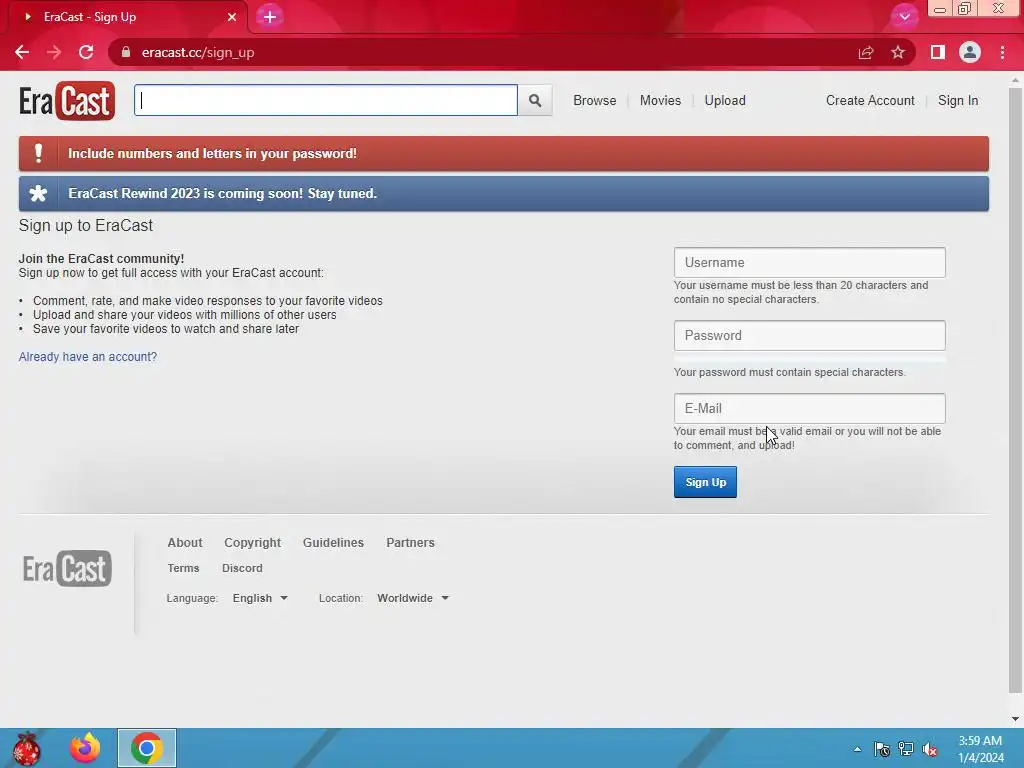Open the Upload menu item
The height and width of the screenshot is (768, 1024).
pos(725,101)
